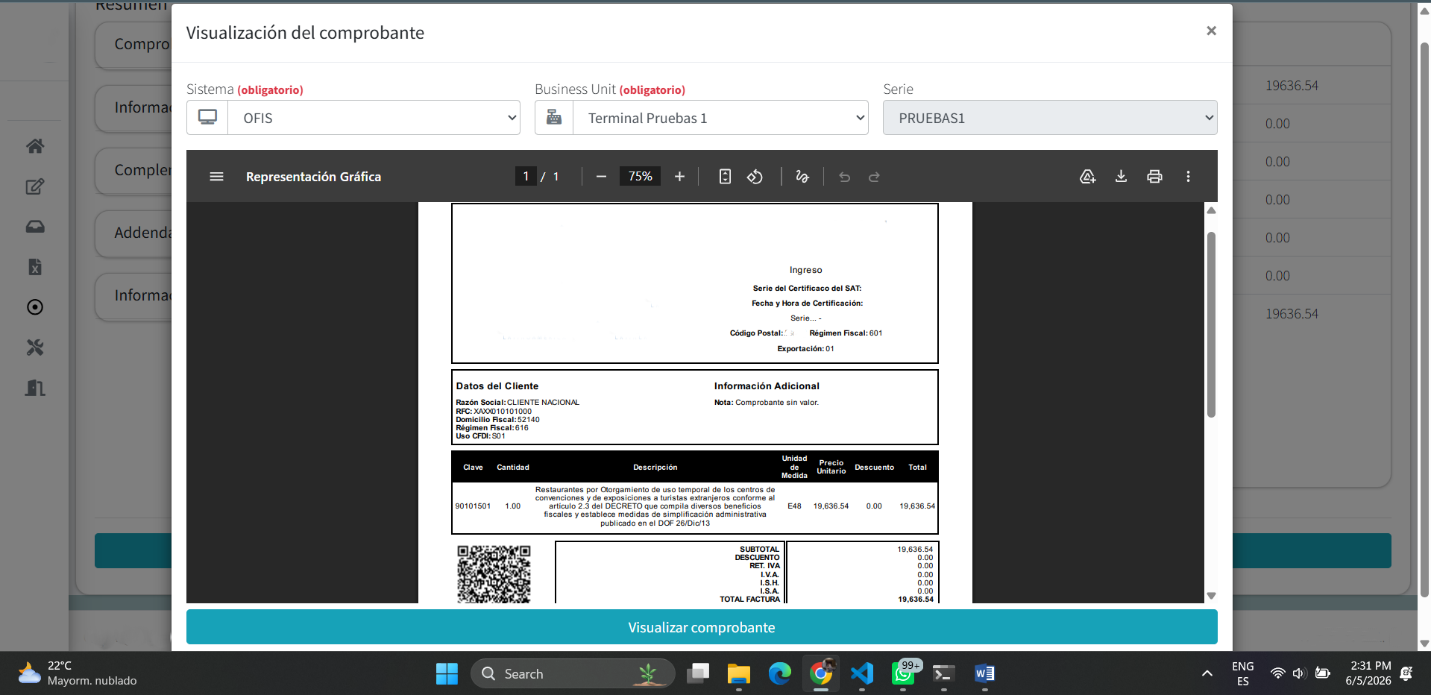The height and width of the screenshot is (695, 1431).
Task: Click the CLIENTE NACIONAL razón social text
Action: (x=543, y=402)
